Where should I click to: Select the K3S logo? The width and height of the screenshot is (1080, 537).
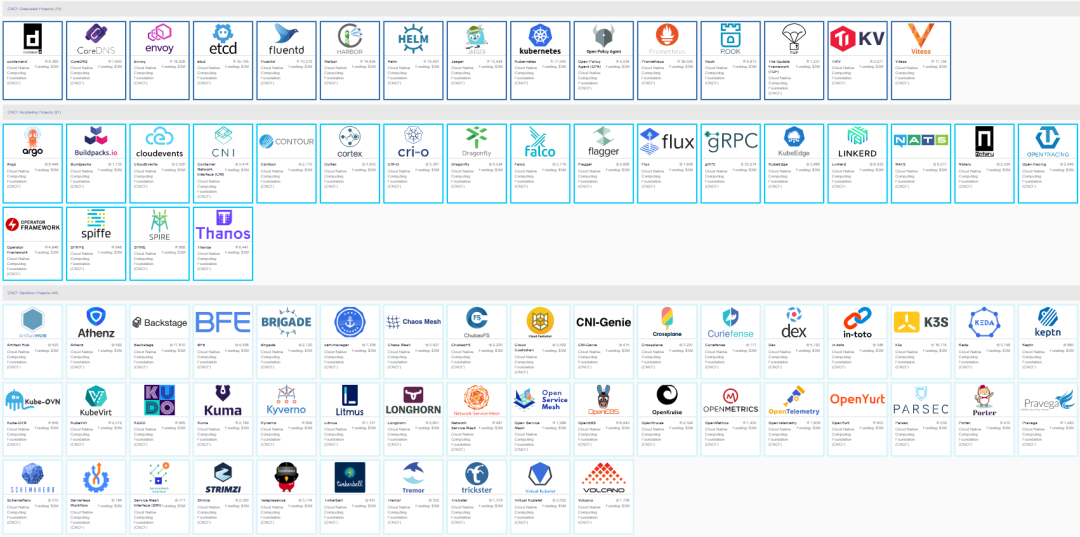(x=920, y=322)
